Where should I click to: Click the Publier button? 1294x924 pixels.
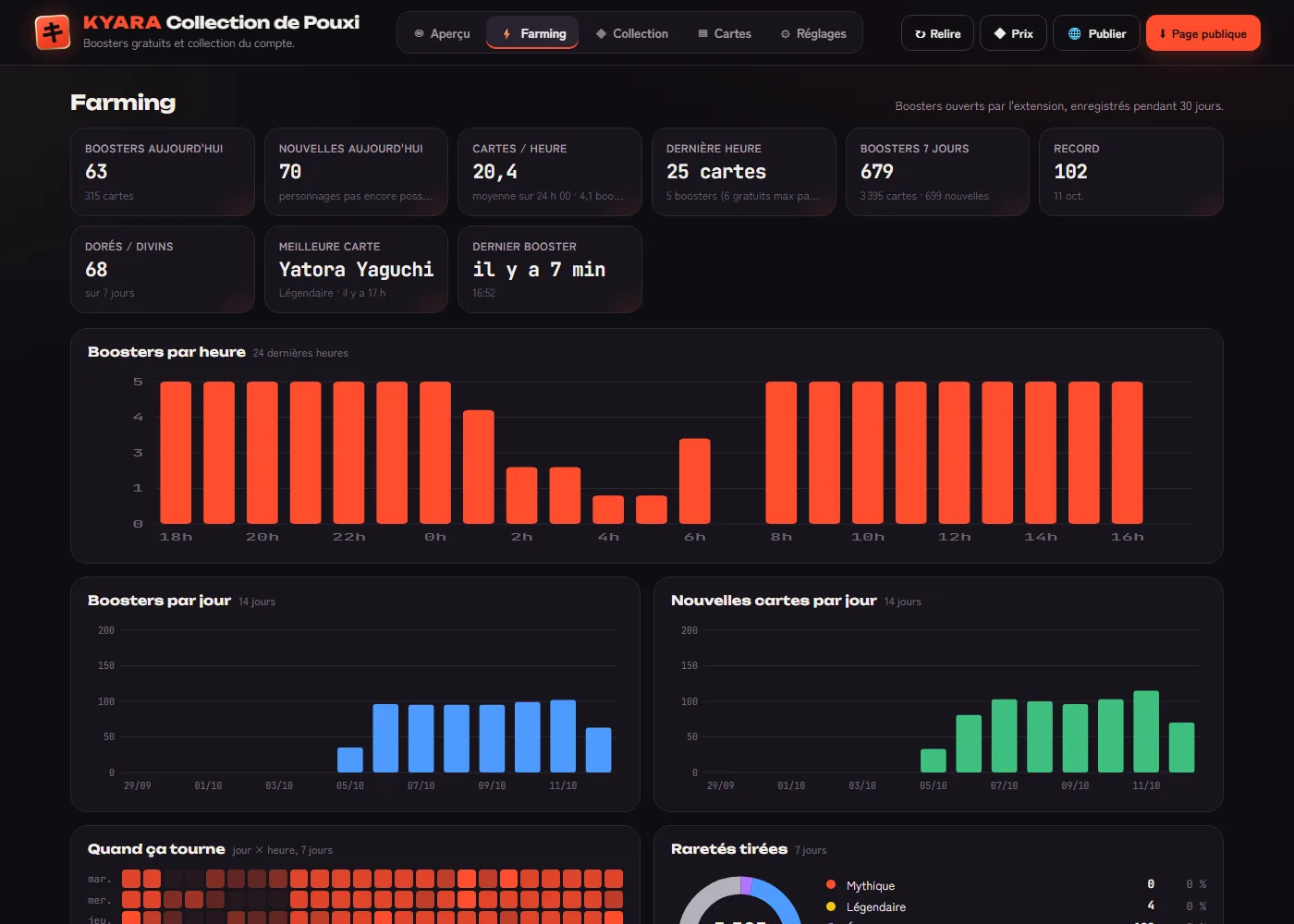1096,33
